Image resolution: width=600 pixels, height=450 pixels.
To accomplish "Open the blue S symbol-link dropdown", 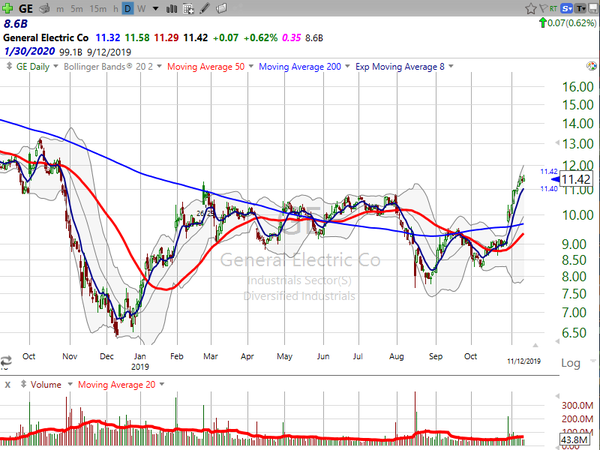I will pyautogui.click(x=567, y=8).
